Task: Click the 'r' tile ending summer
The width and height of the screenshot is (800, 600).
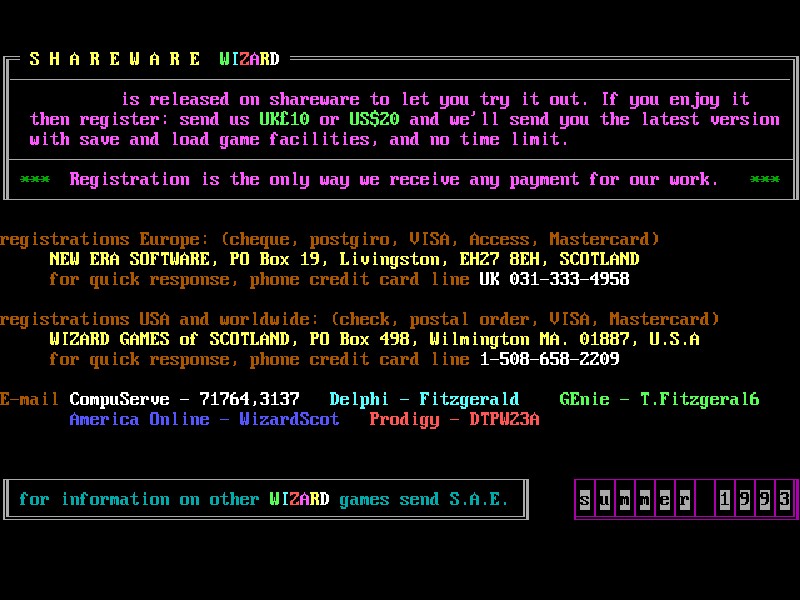Action: coord(685,499)
